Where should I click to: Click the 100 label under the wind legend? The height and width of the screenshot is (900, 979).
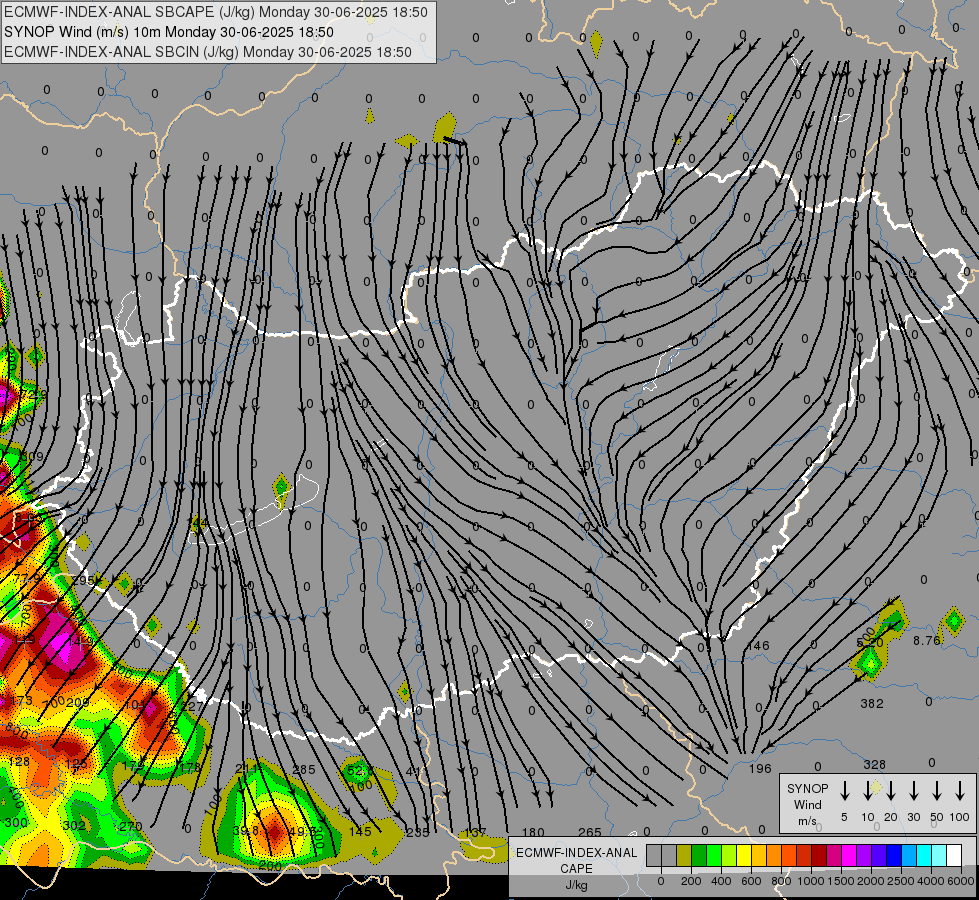(x=960, y=817)
